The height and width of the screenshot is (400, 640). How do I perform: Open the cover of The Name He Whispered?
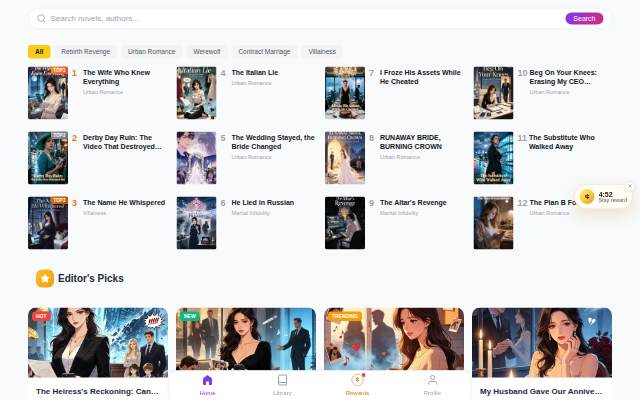[x=48, y=223]
